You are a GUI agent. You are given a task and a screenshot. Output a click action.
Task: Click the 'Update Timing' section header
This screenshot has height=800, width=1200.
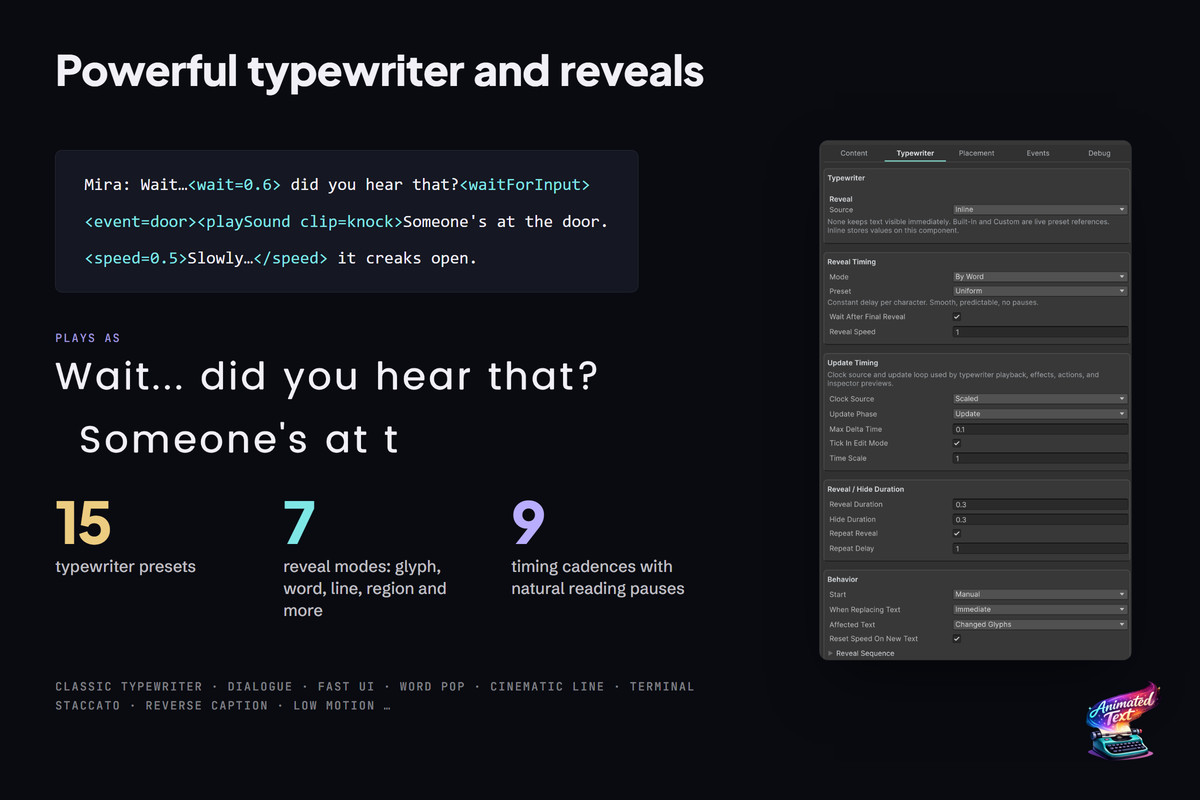click(853, 363)
